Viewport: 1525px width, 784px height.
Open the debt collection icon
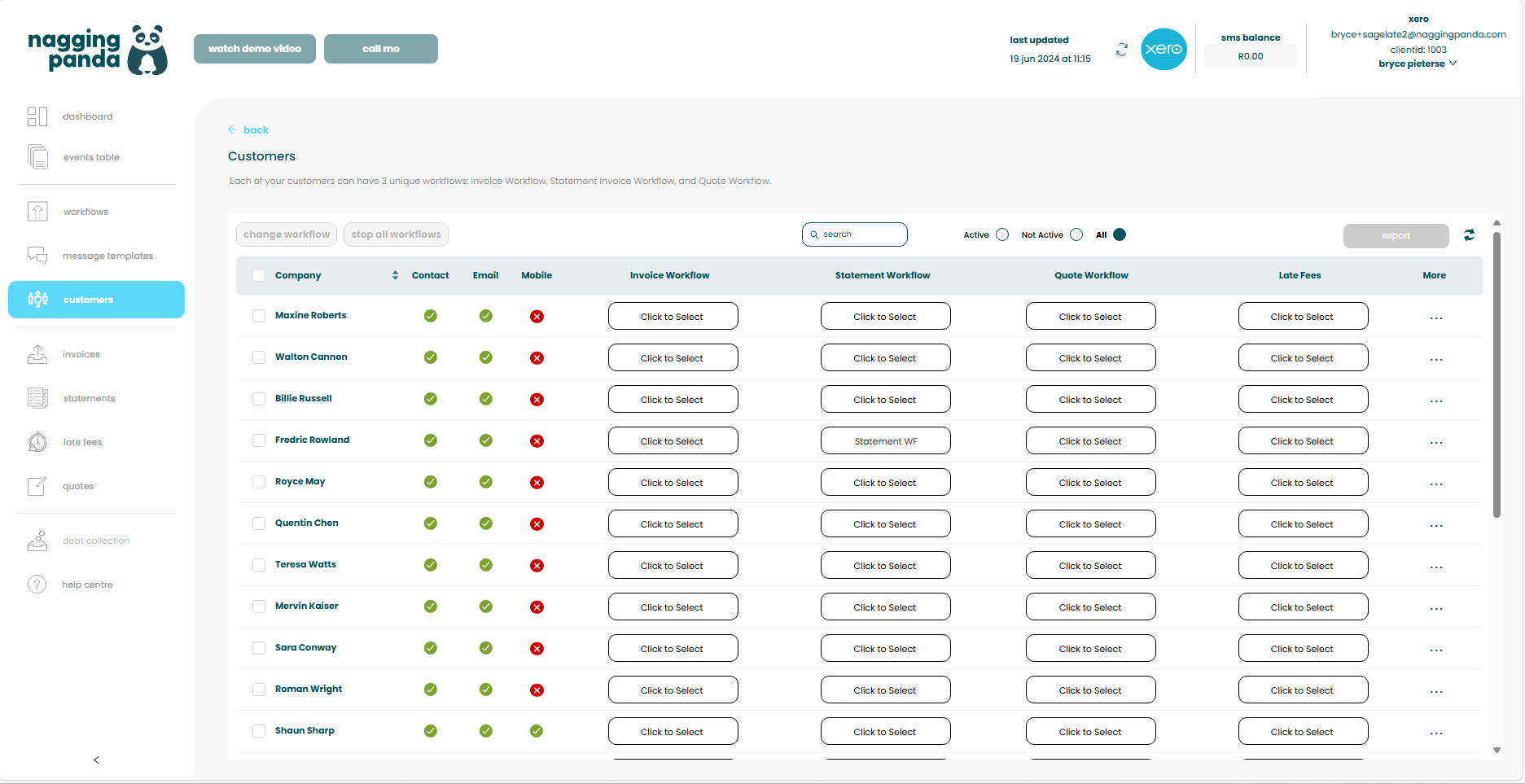(x=37, y=541)
